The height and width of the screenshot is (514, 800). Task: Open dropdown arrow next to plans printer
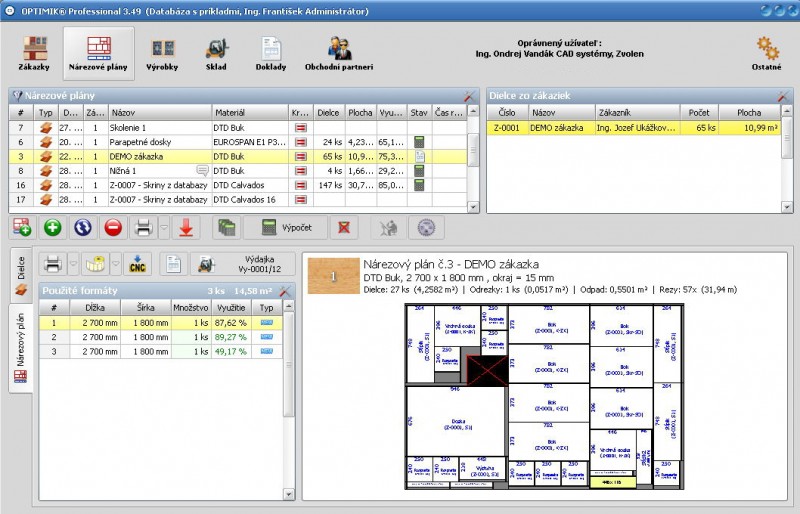pyautogui.click(x=164, y=228)
